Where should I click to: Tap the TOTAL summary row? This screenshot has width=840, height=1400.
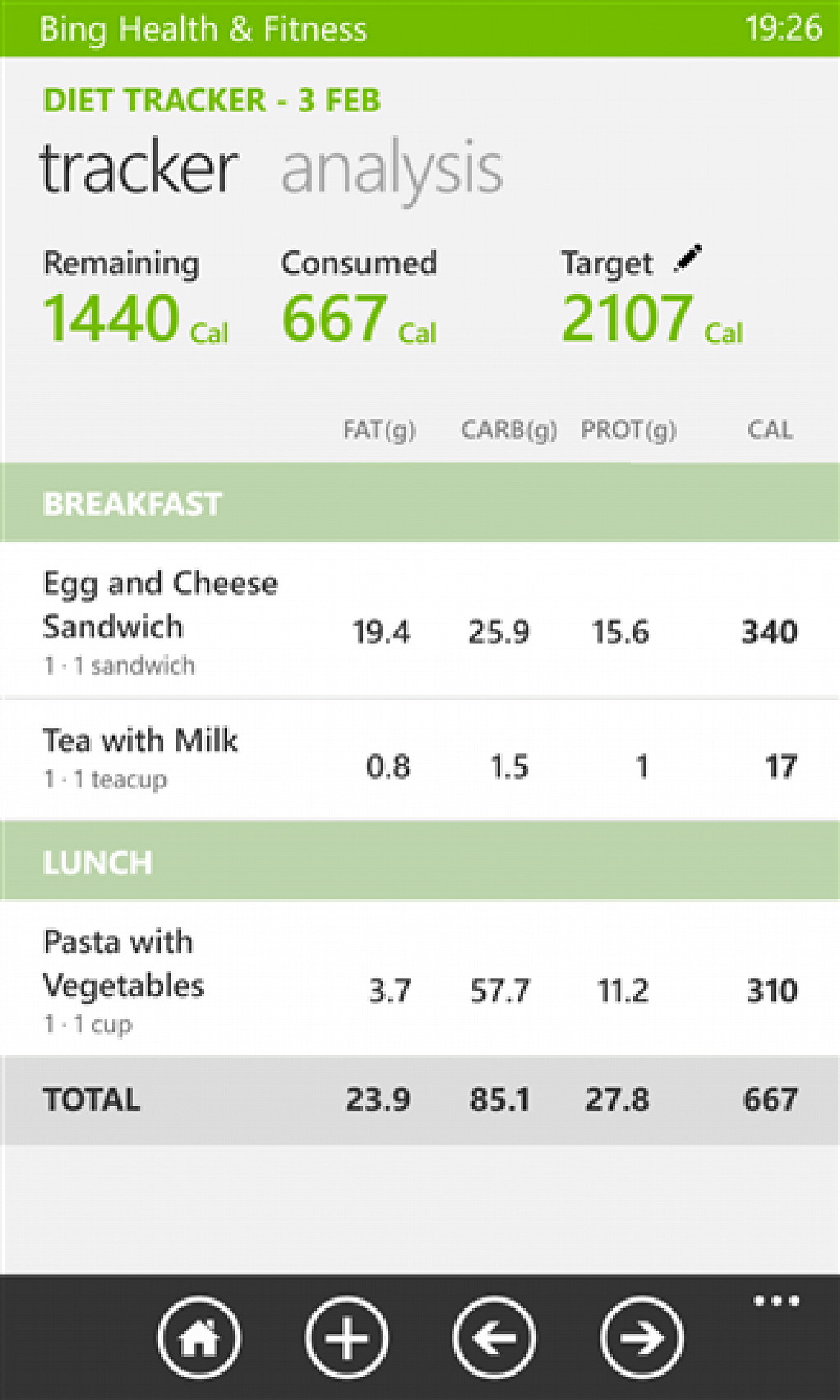click(420, 1100)
